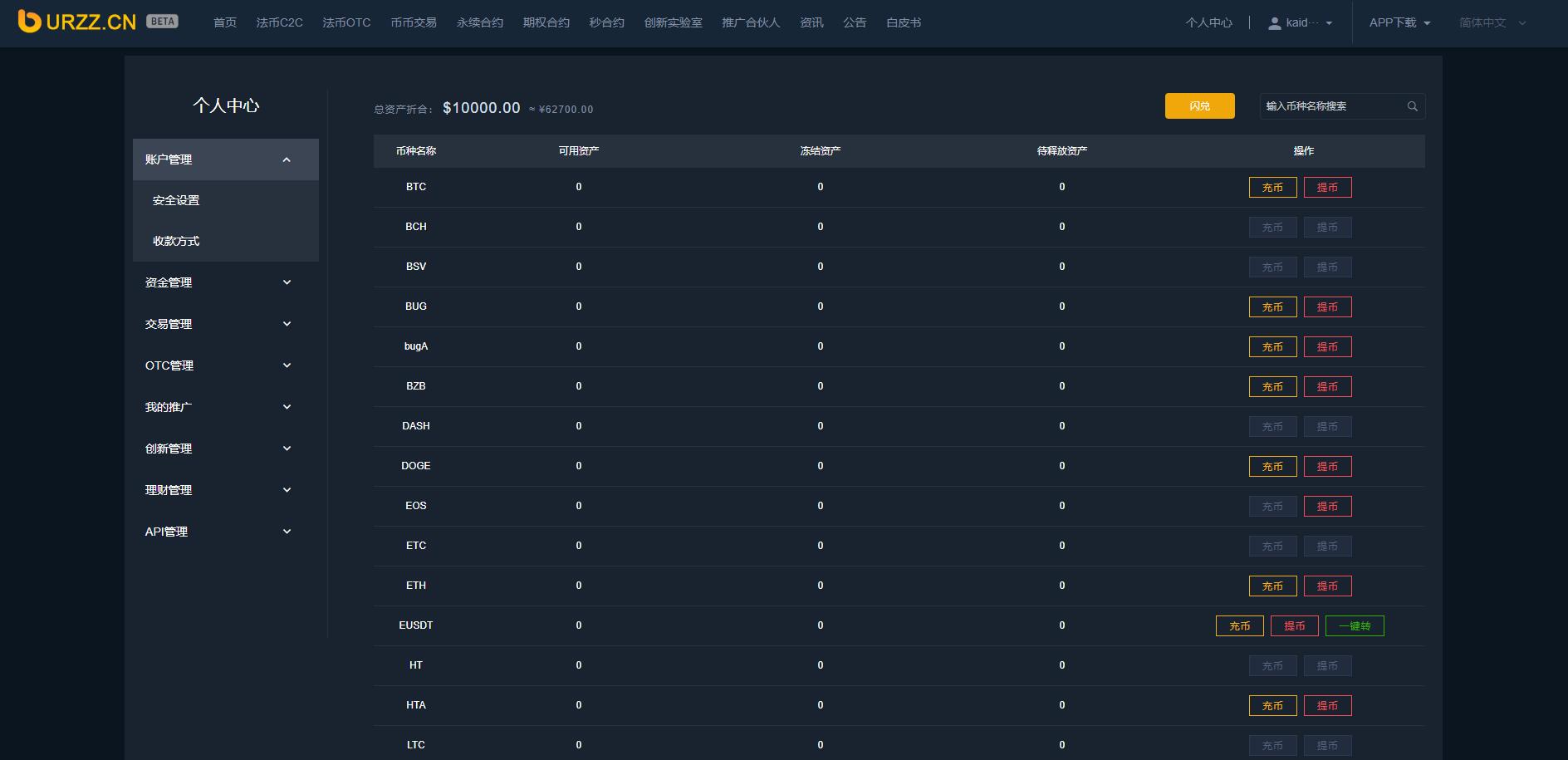Click the coin name search input field
Viewport: 1568px width, 760px height.
tap(1332, 106)
